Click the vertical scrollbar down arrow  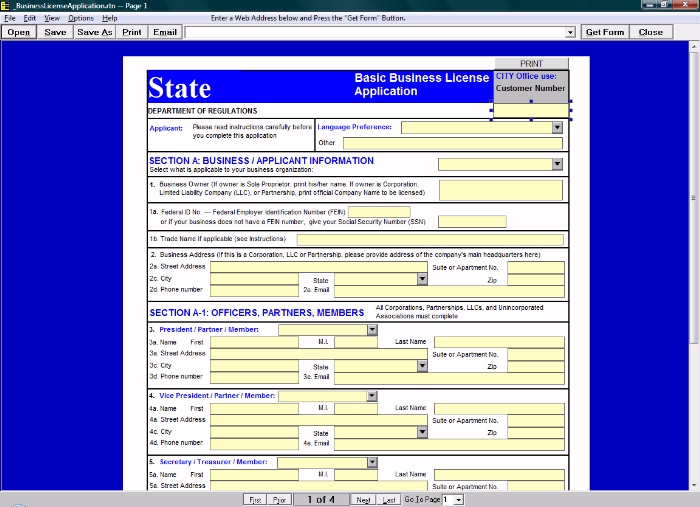click(x=694, y=485)
